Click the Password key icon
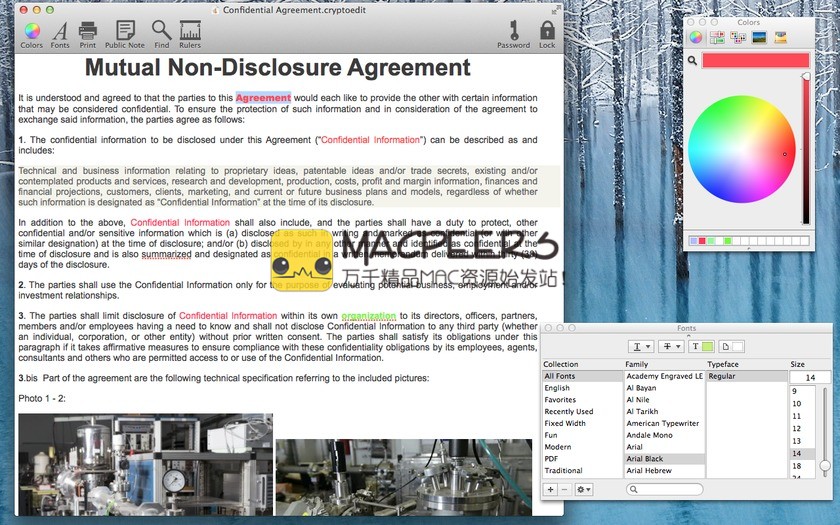Viewport: 840px width, 525px height. pyautogui.click(x=513, y=35)
